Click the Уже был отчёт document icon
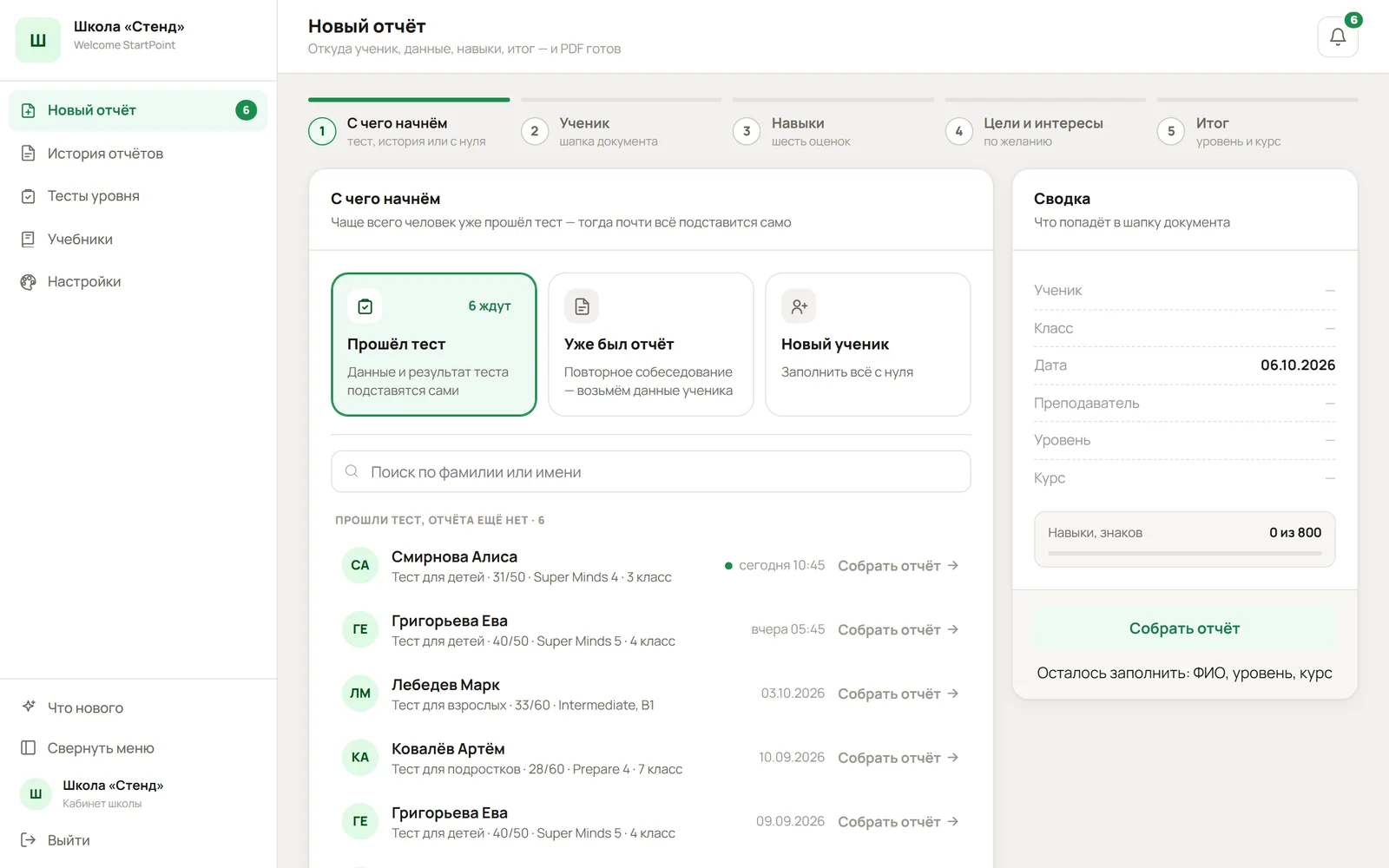This screenshot has width=1389, height=868. click(582, 306)
